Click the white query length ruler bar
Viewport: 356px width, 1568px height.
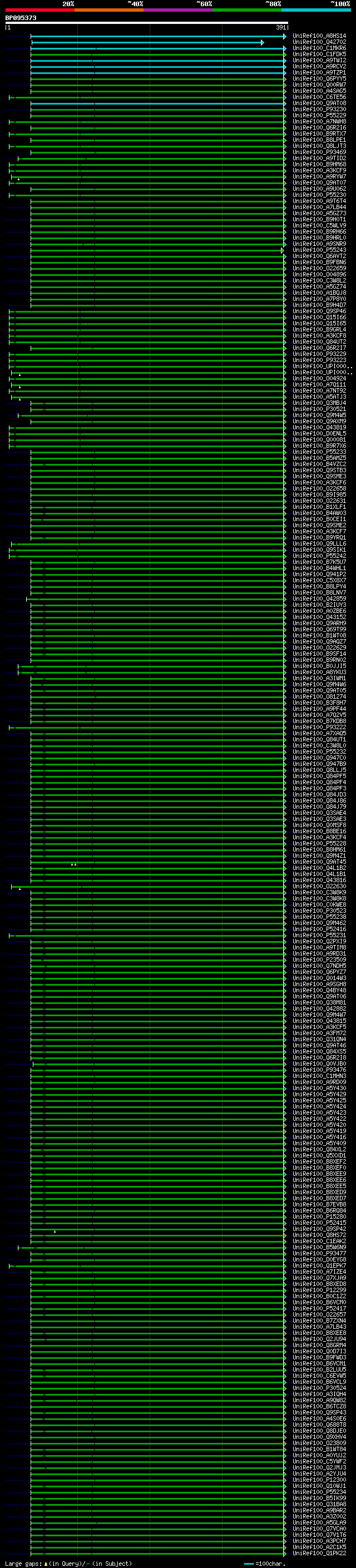pyautogui.click(x=147, y=22)
